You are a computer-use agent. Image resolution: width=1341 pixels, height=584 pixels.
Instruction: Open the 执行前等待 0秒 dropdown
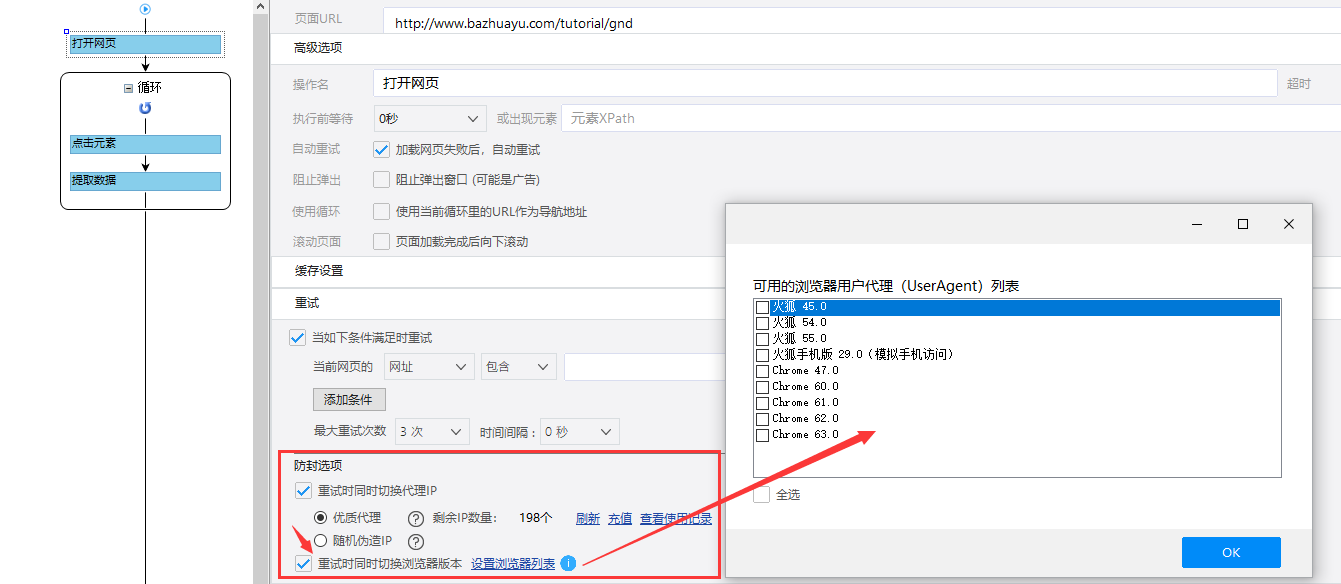(x=430, y=118)
